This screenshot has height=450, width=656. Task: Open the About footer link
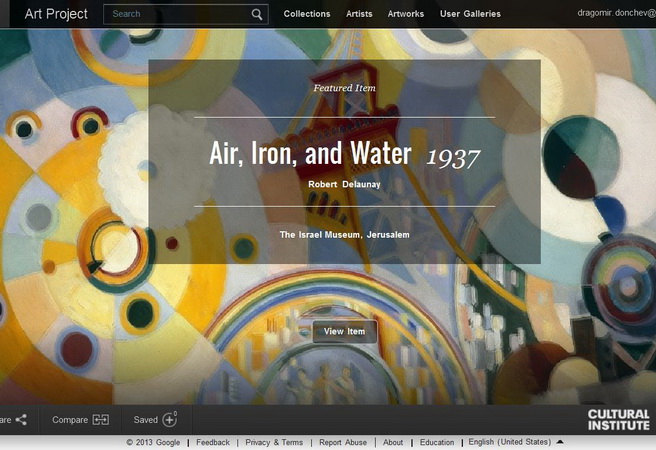(x=393, y=442)
